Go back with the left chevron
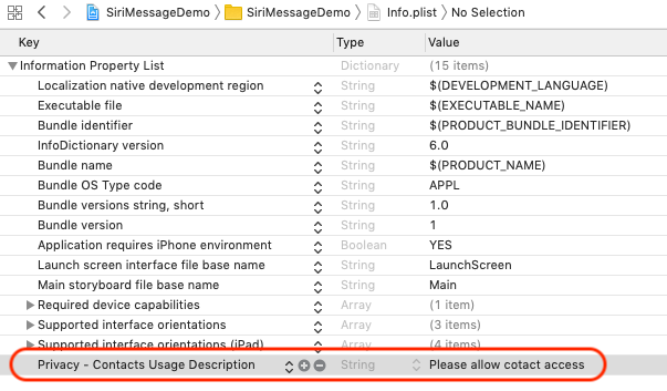The height and width of the screenshot is (391, 667). click(42, 12)
